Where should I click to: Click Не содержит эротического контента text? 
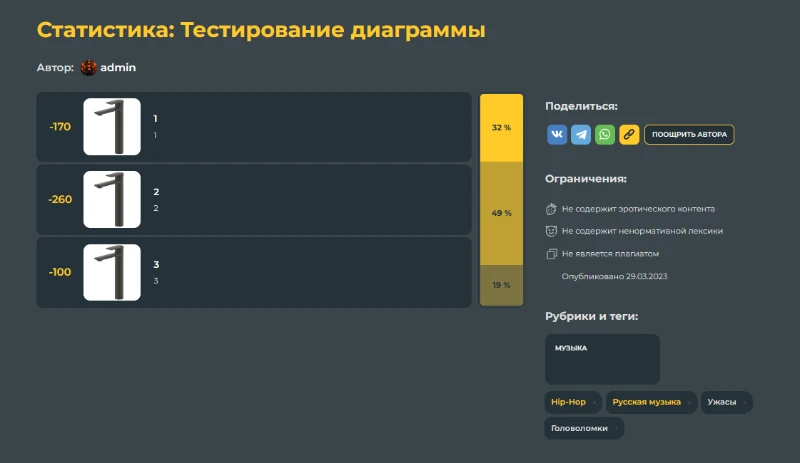[638, 209]
